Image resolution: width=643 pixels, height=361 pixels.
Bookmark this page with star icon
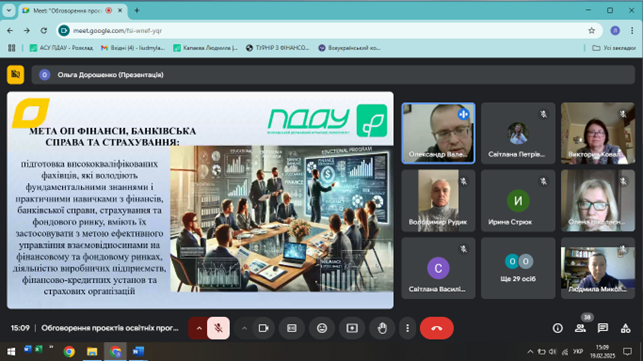[591, 30]
